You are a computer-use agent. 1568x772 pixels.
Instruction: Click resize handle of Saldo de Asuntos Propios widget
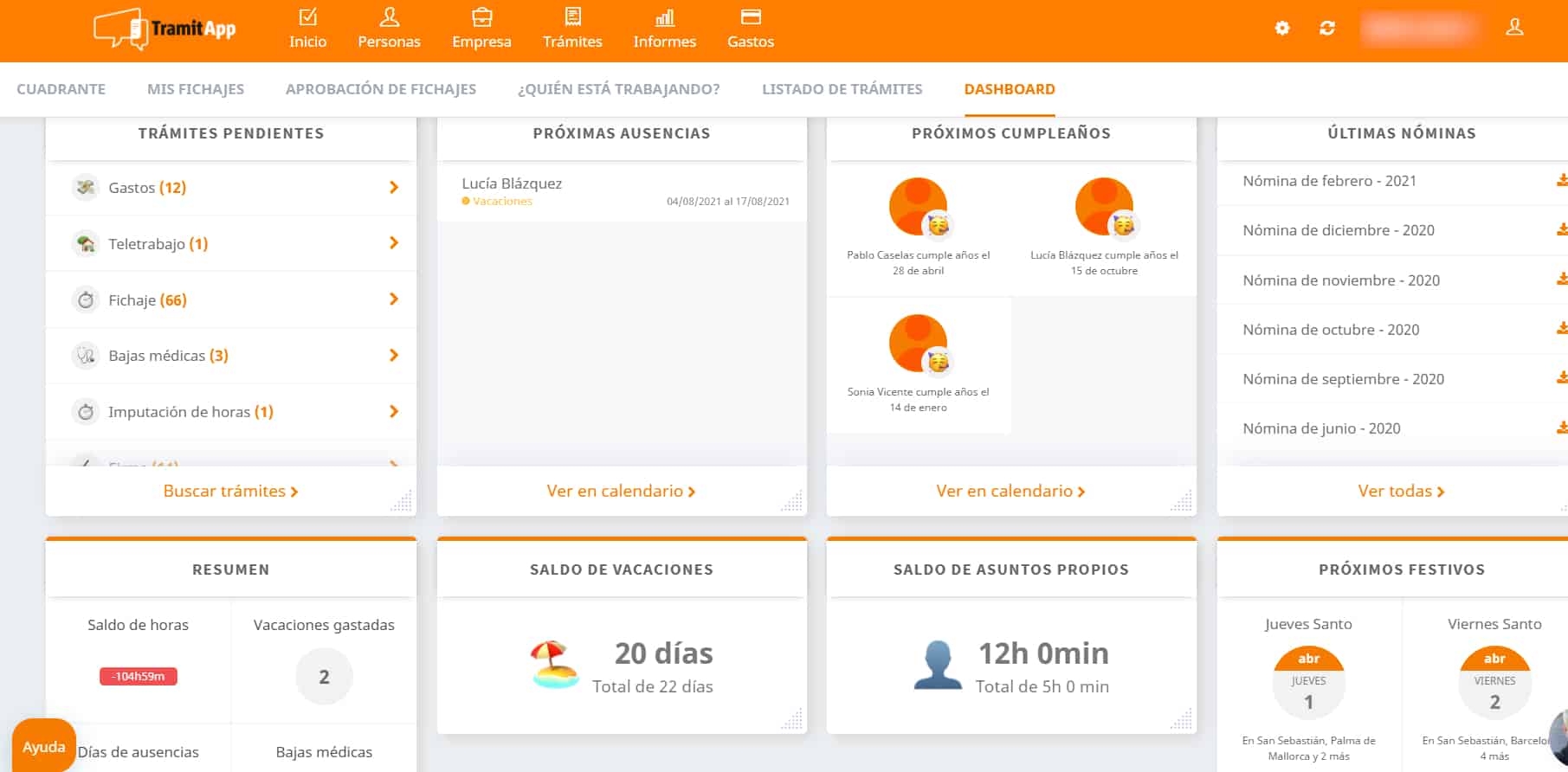pos(1182,718)
